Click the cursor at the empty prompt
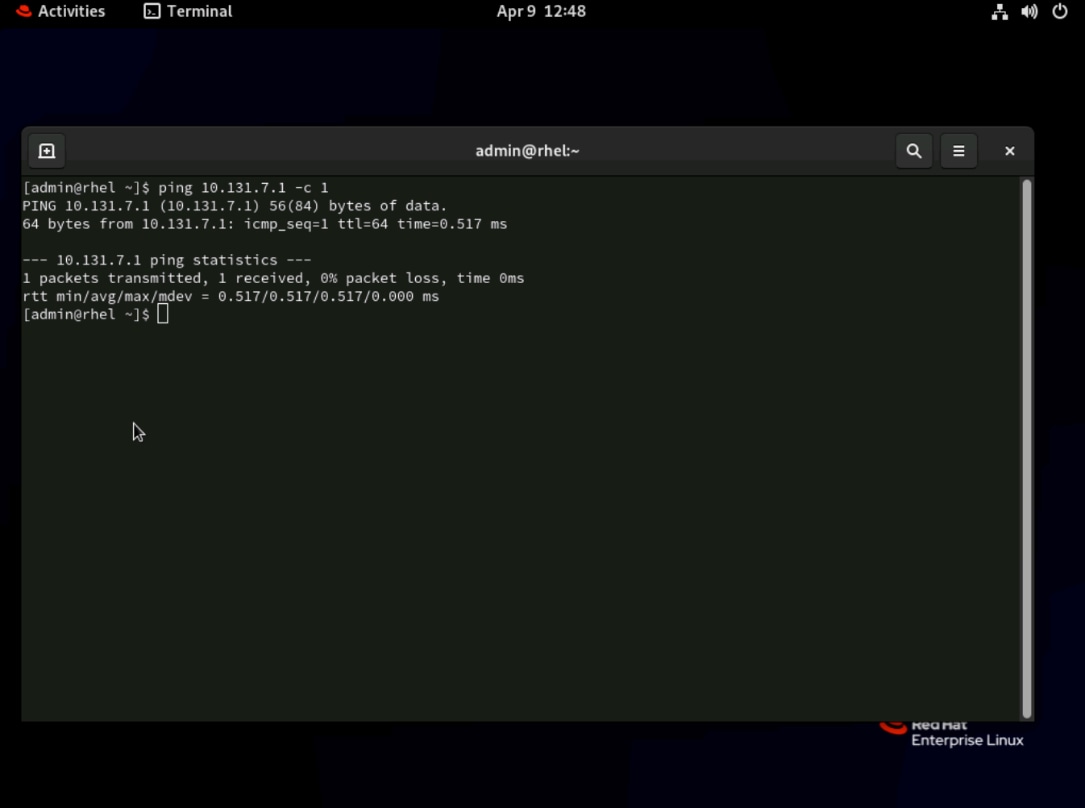Screen dimensions: 1085x808 [163, 314]
